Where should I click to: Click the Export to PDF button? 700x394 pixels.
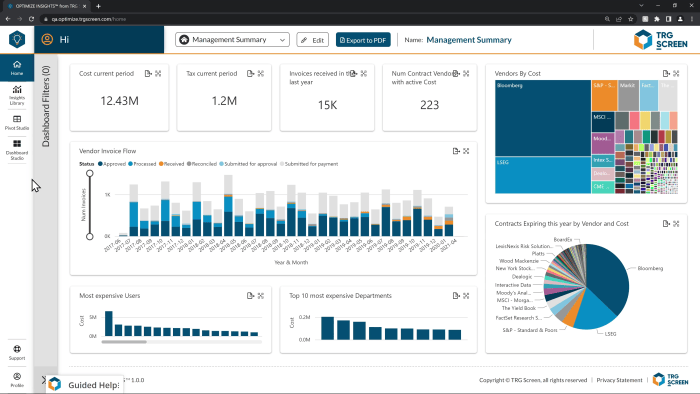pyautogui.click(x=363, y=40)
